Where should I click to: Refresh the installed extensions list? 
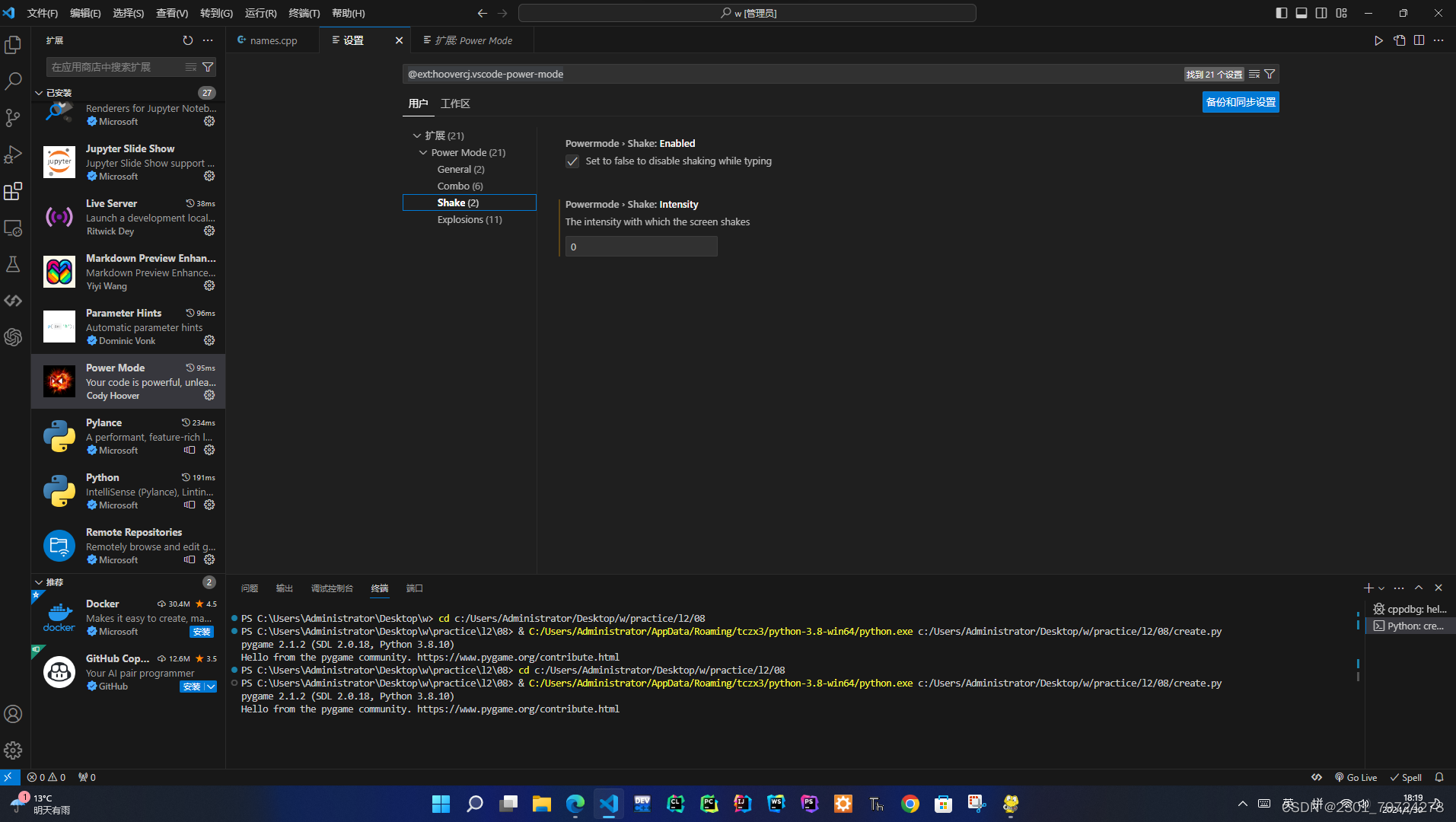(x=187, y=40)
